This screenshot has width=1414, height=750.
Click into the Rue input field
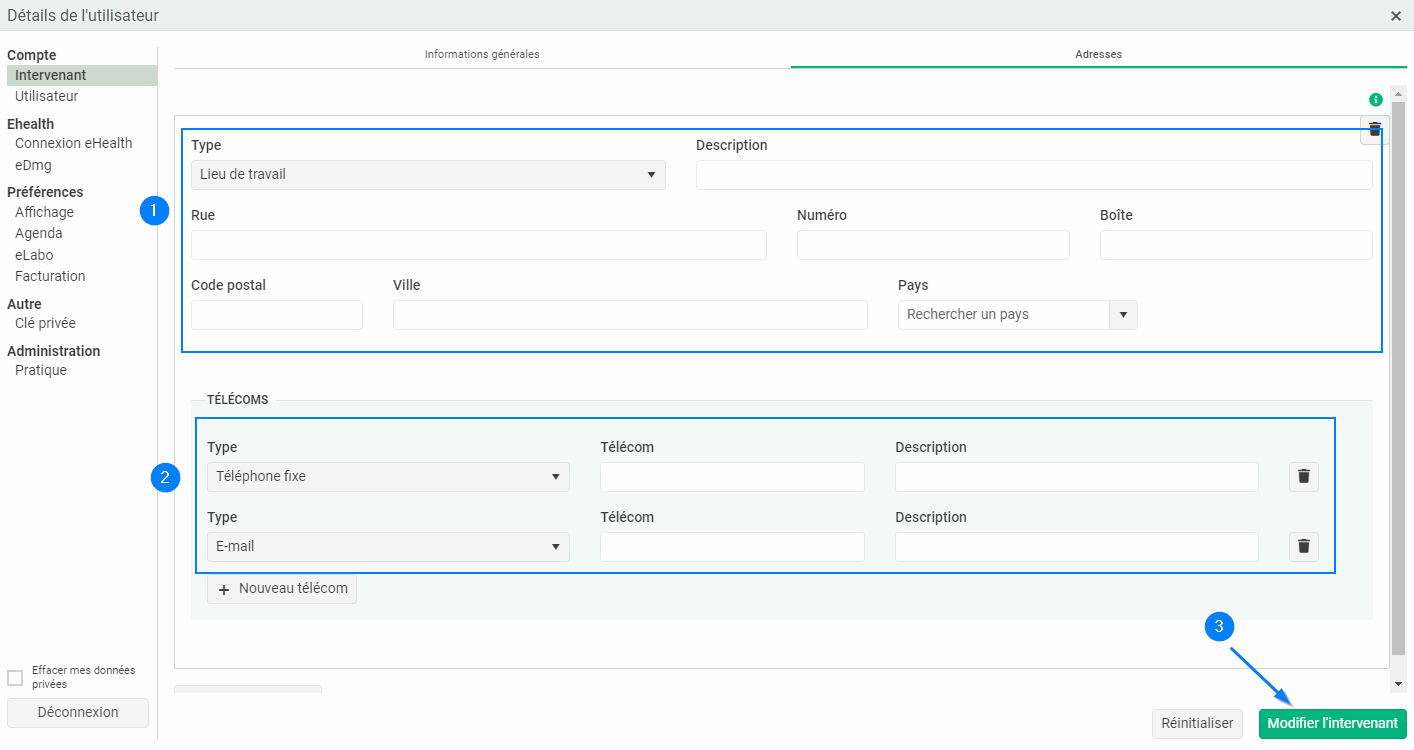(478, 245)
